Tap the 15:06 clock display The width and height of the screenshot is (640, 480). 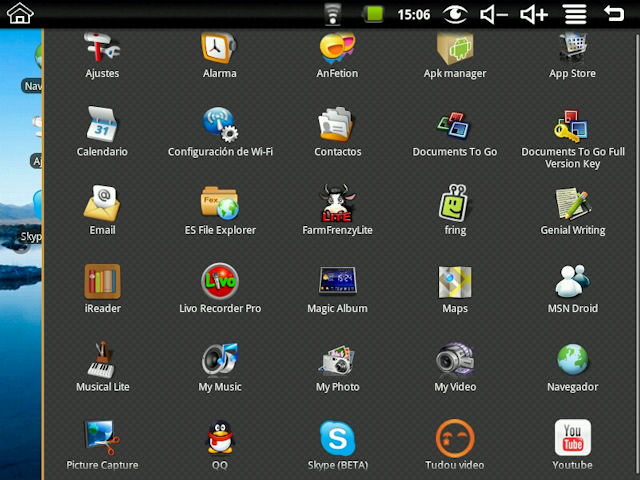click(x=414, y=15)
